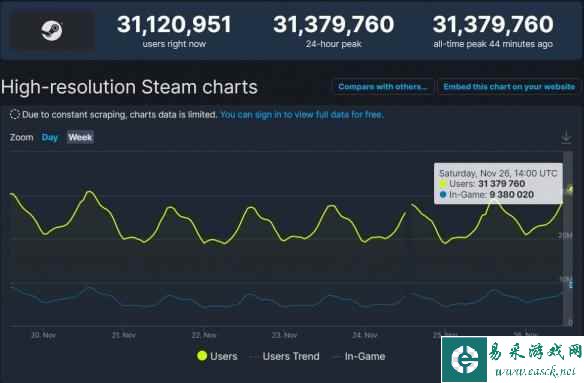Image resolution: width=584 pixels, height=383 pixels.
Task: Click the 20. Nov axis label
Action: click(x=44, y=335)
